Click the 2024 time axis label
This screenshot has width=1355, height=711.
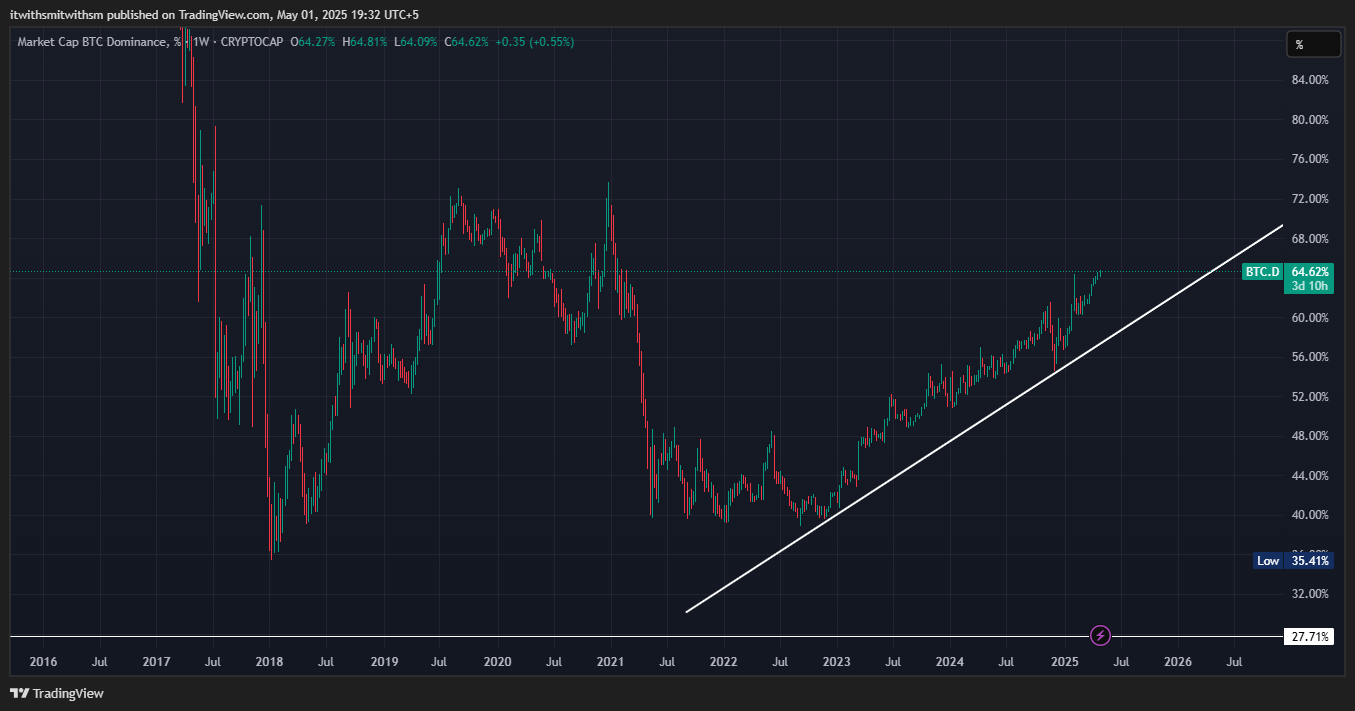(x=949, y=662)
